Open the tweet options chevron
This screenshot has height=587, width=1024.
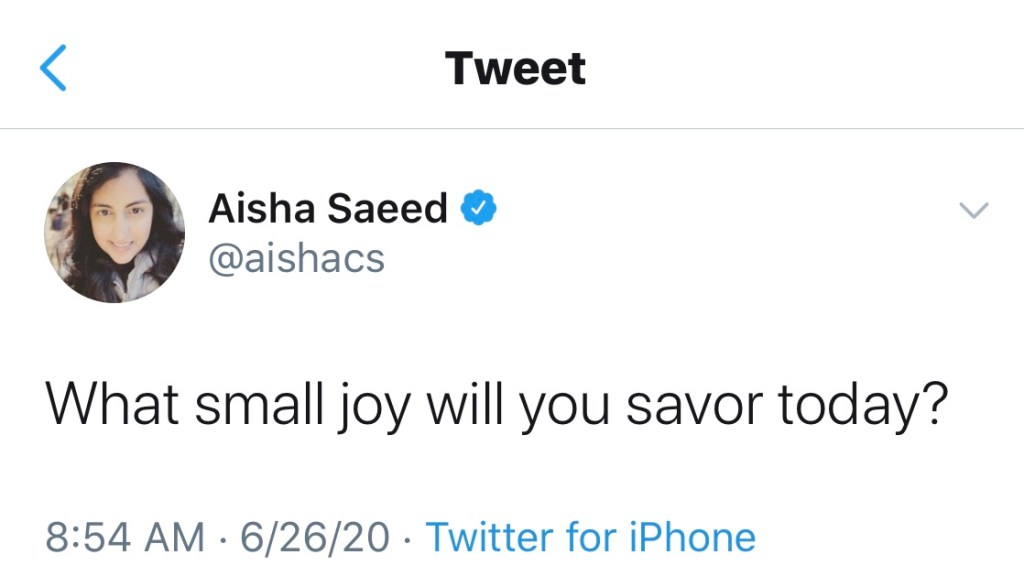tap(973, 210)
